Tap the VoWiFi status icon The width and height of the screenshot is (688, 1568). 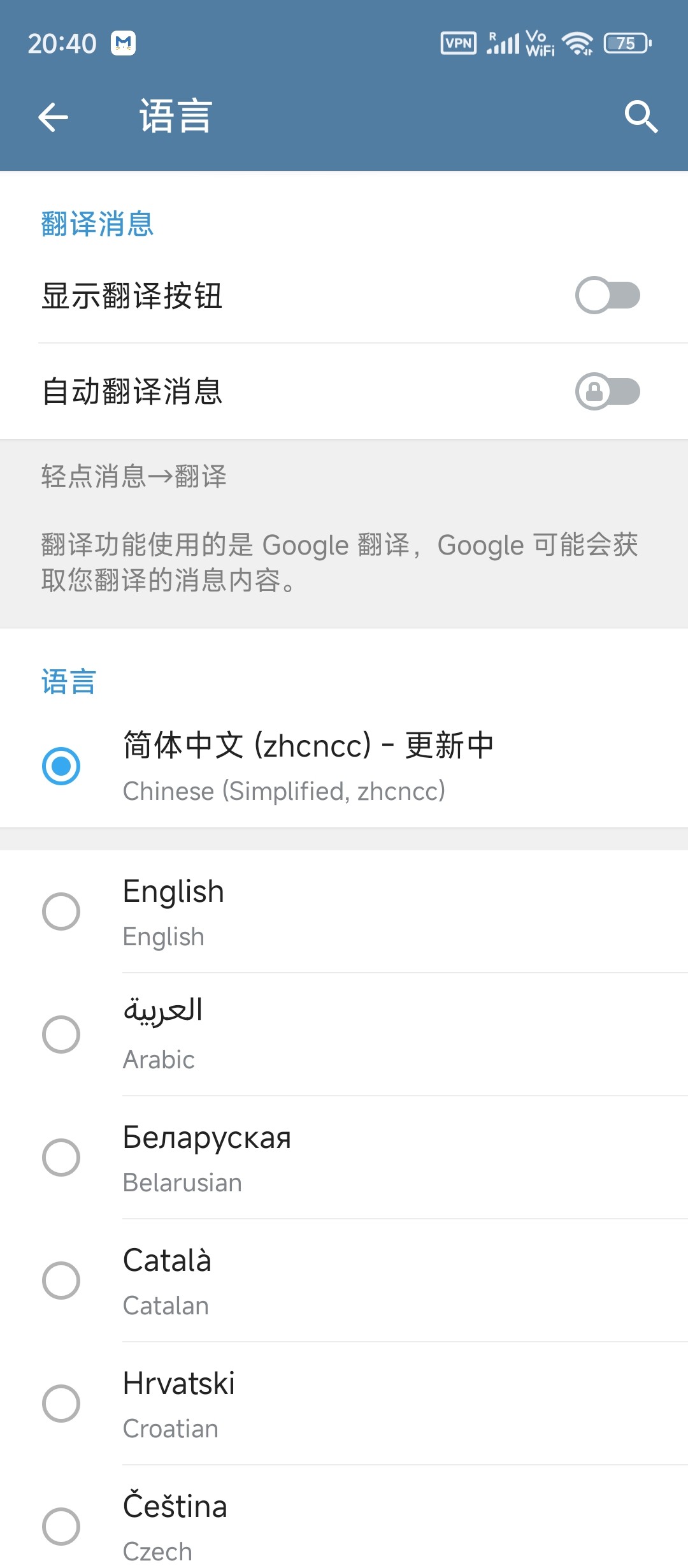coord(540,43)
